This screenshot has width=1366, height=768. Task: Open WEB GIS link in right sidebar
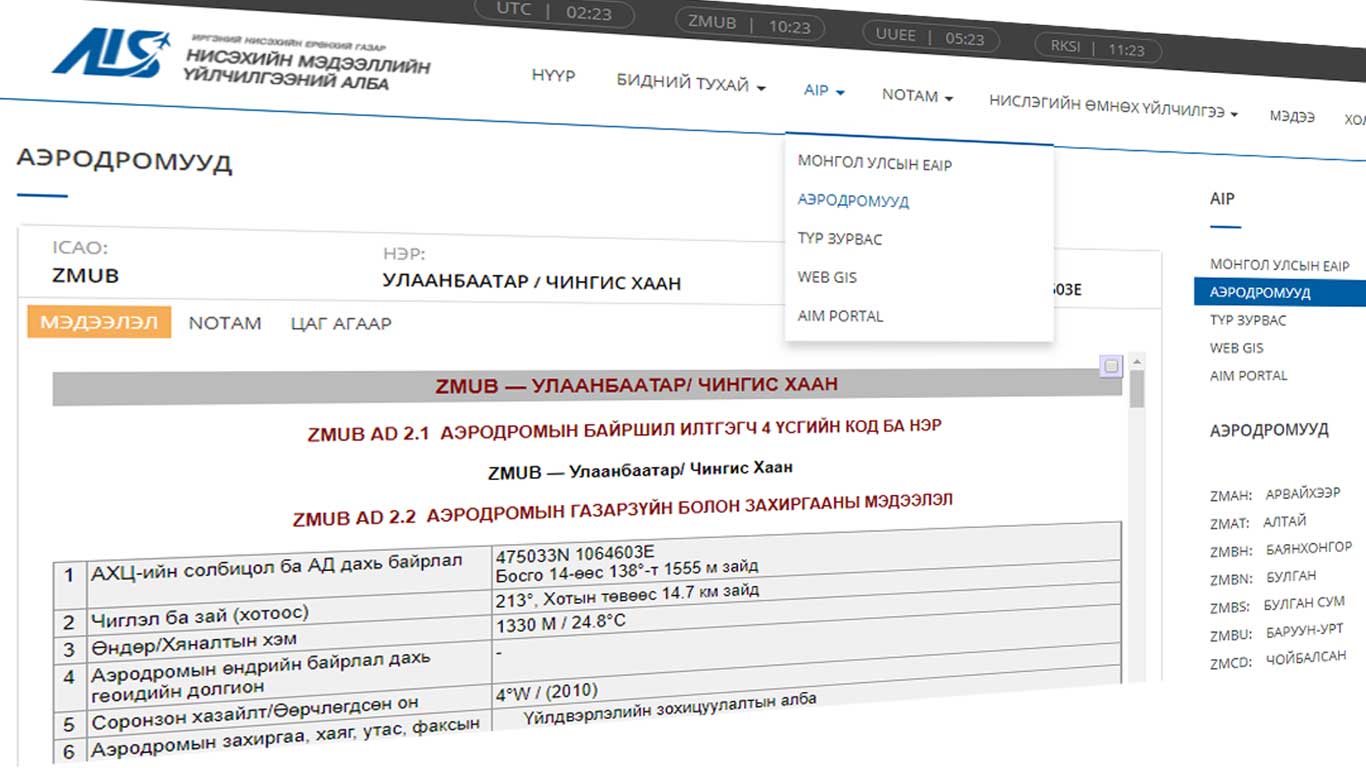tap(1237, 348)
